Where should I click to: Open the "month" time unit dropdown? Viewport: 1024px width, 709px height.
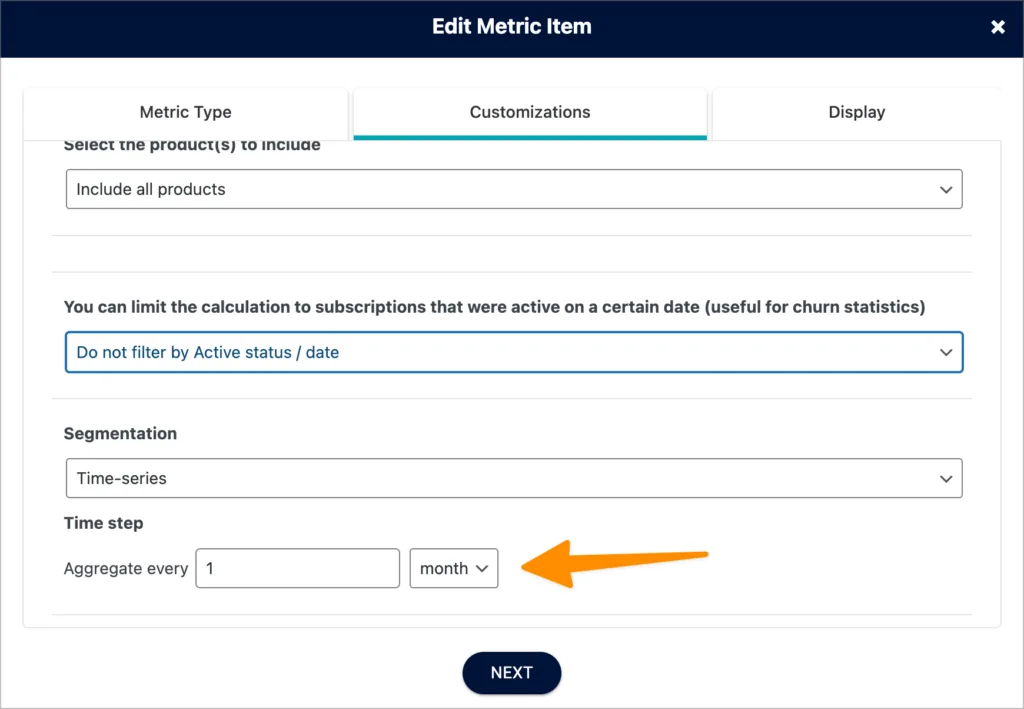pos(453,568)
